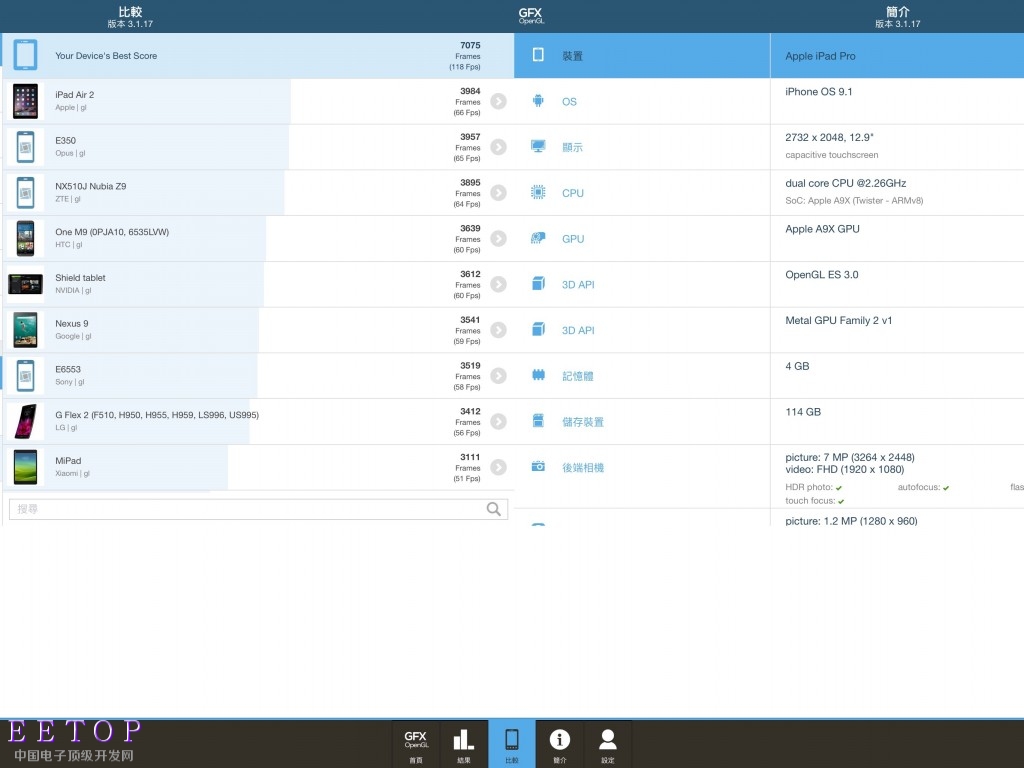Click the 後端相機 camera icon

538,467
